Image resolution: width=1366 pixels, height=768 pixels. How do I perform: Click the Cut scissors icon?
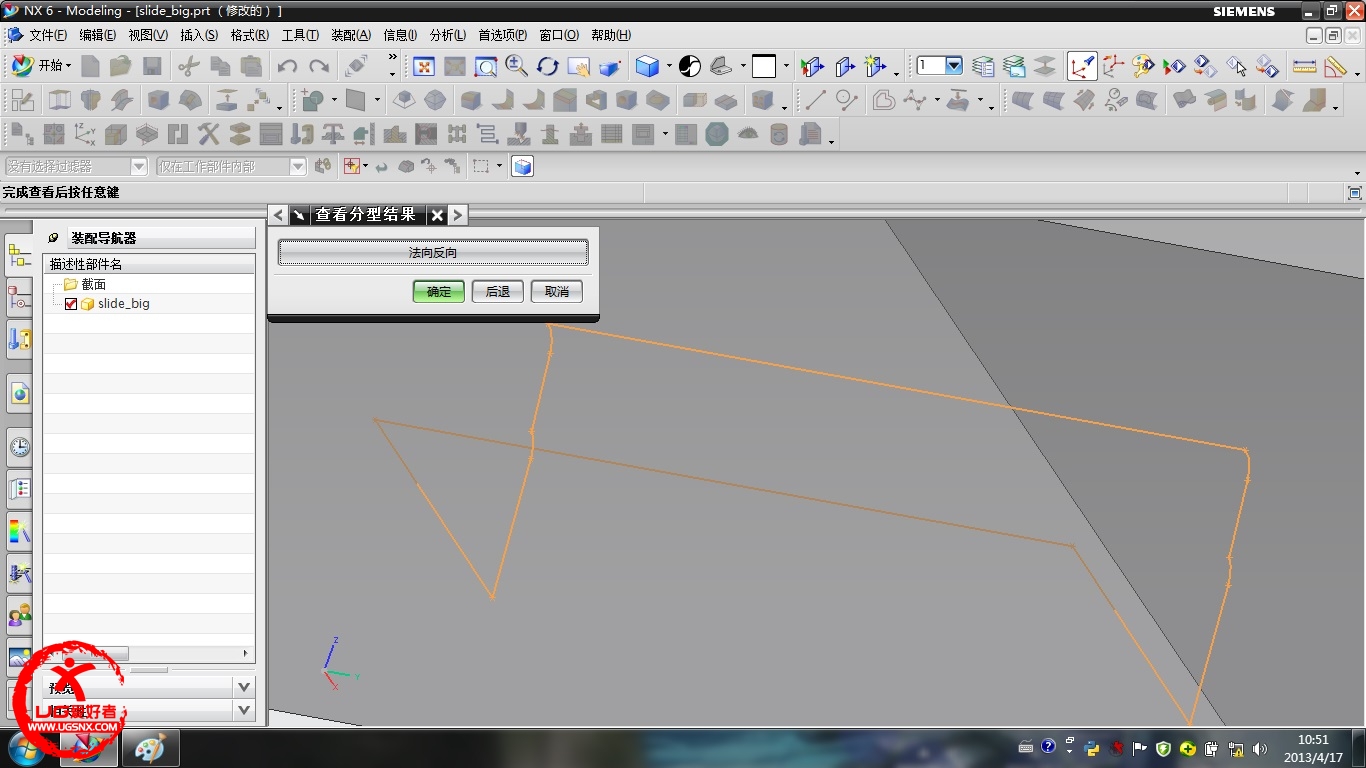coord(188,67)
